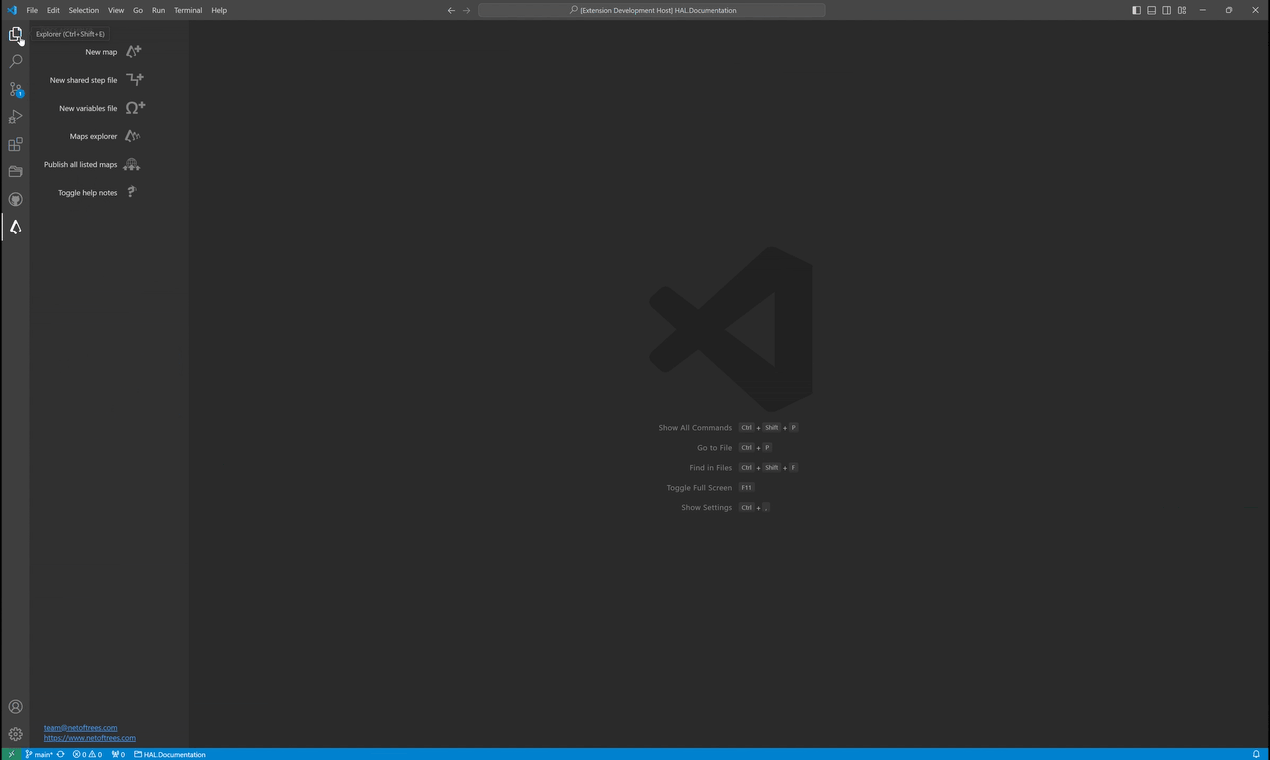Screen dimensions: 1270x760
Task: Open Source Control view with badge
Action: [15, 89]
